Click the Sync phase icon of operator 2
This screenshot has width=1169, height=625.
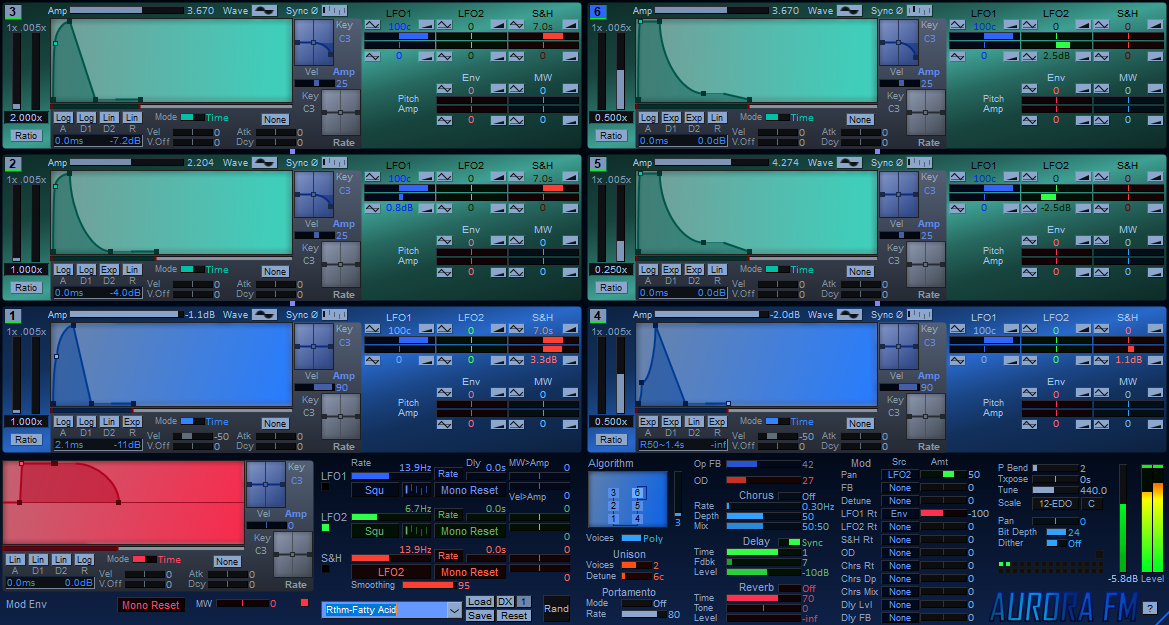click(x=335, y=163)
